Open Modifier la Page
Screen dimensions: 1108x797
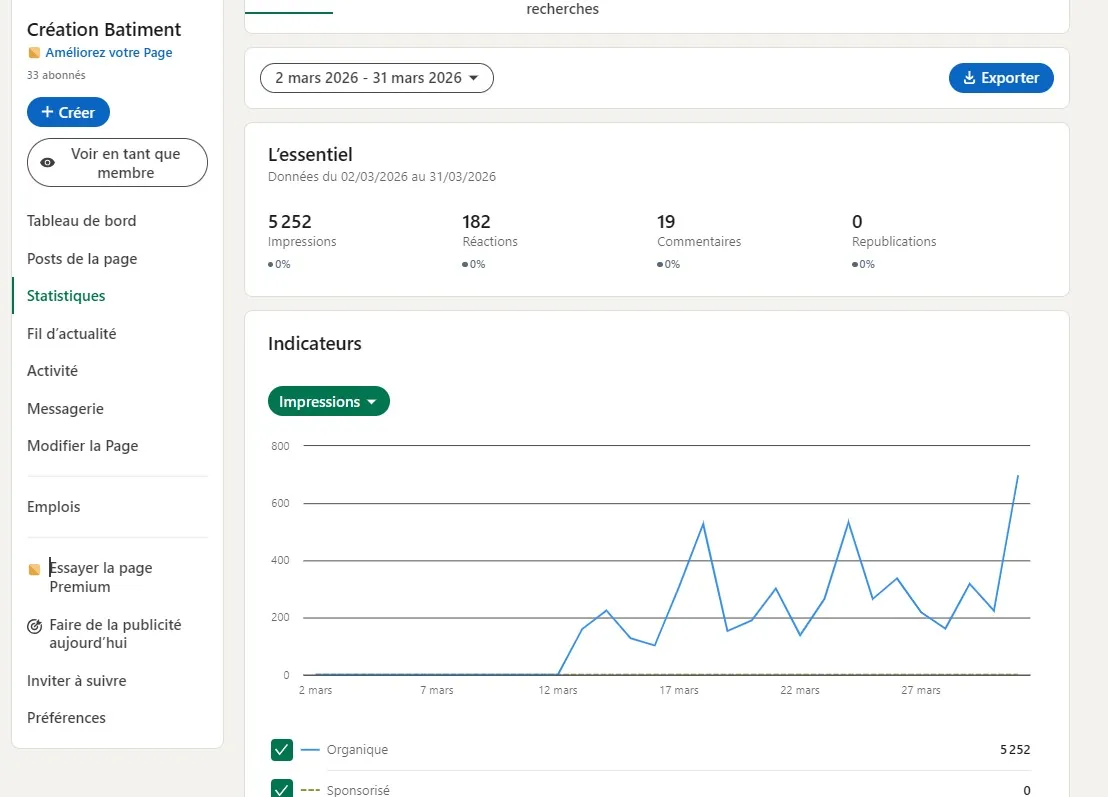click(x=83, y=446)
